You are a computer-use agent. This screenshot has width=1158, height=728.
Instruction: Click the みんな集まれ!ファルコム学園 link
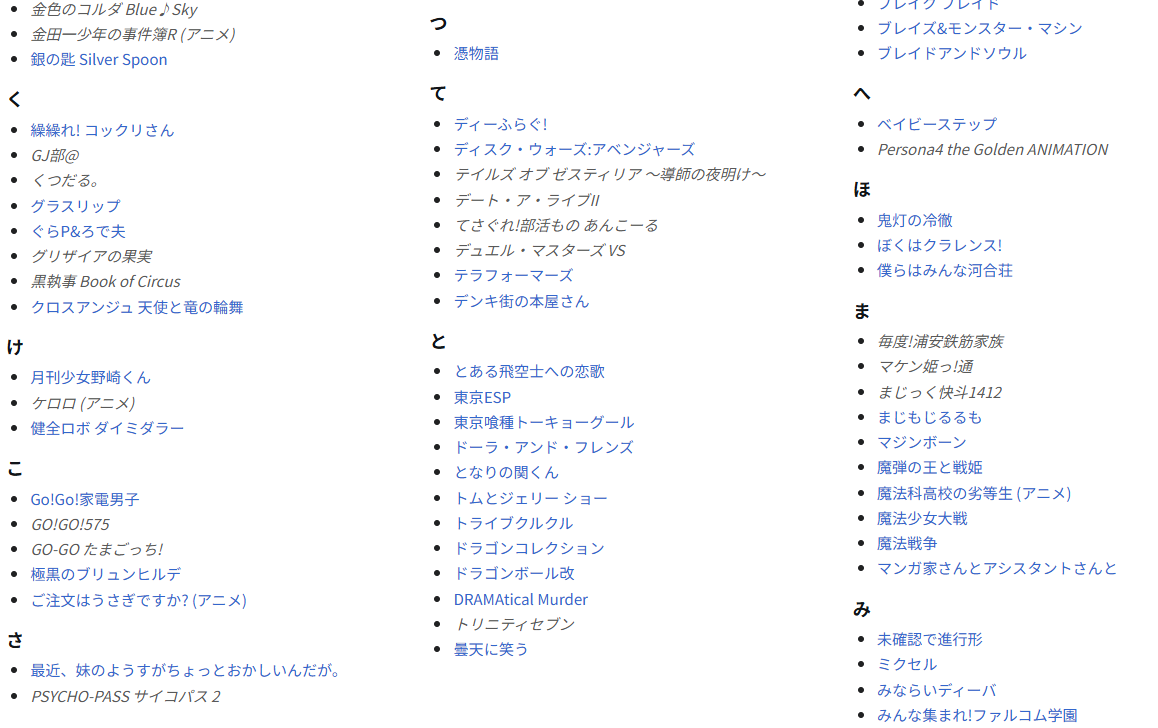[977, 715]
